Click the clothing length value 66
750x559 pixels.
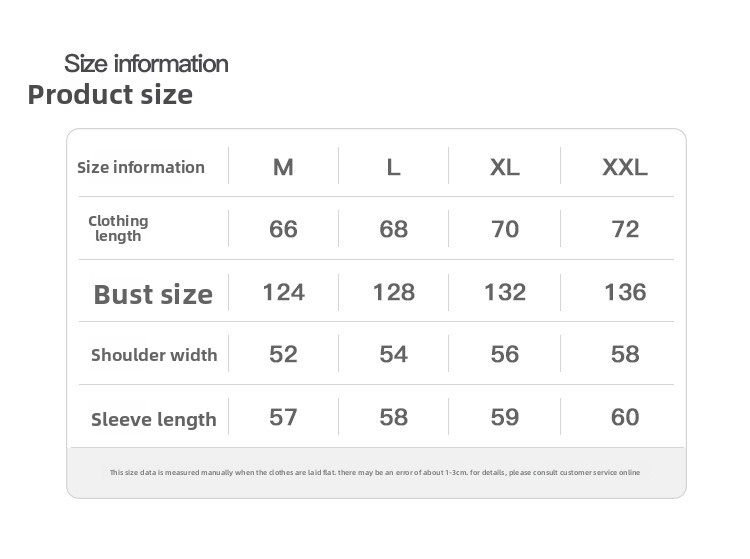tap(283, 229)
